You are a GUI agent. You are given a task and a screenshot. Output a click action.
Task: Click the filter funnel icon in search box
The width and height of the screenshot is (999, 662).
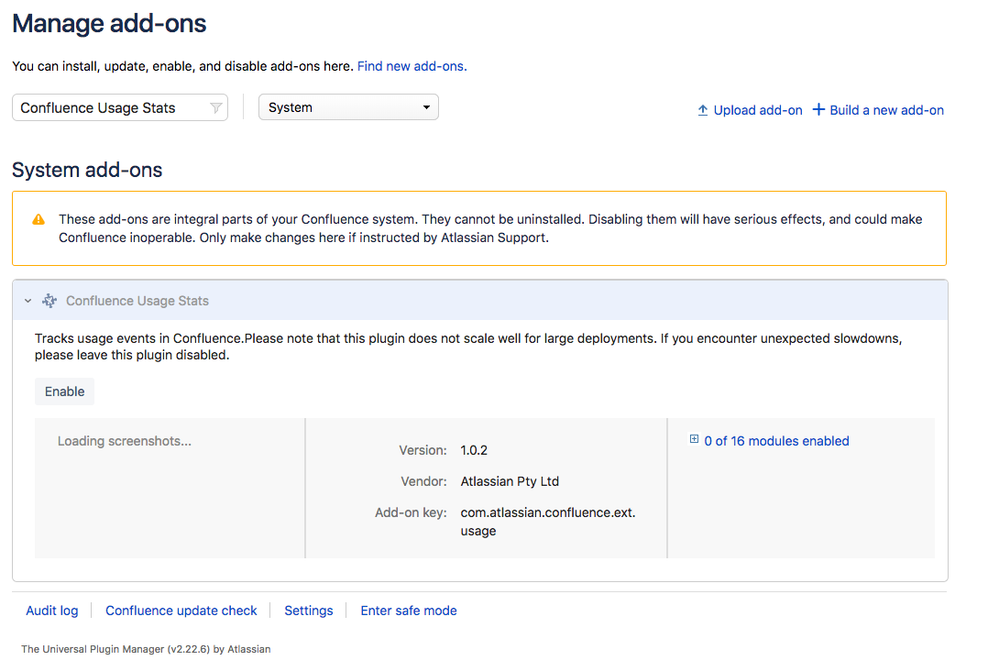click(x=215, y=108)
